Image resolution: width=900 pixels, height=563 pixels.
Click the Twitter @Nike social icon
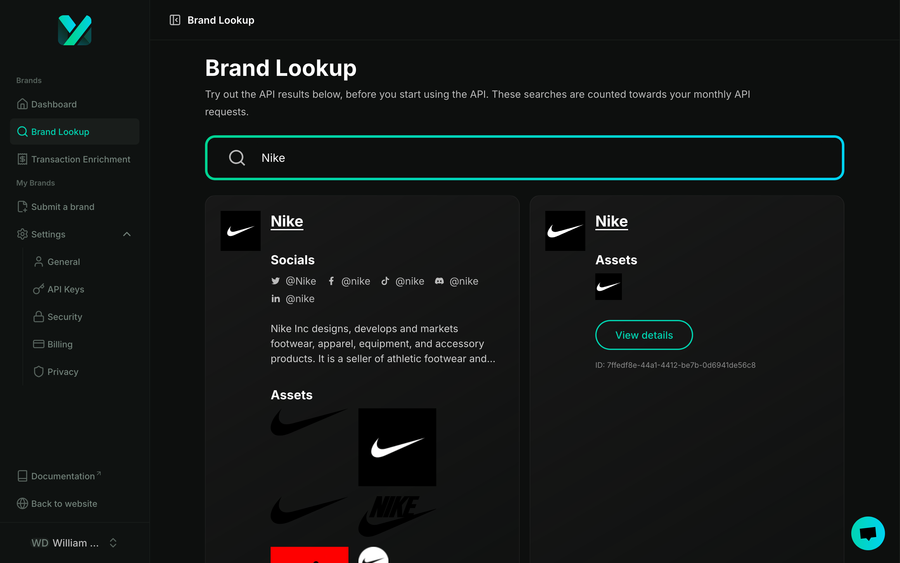pyautogui.click(x=276, y=281)
